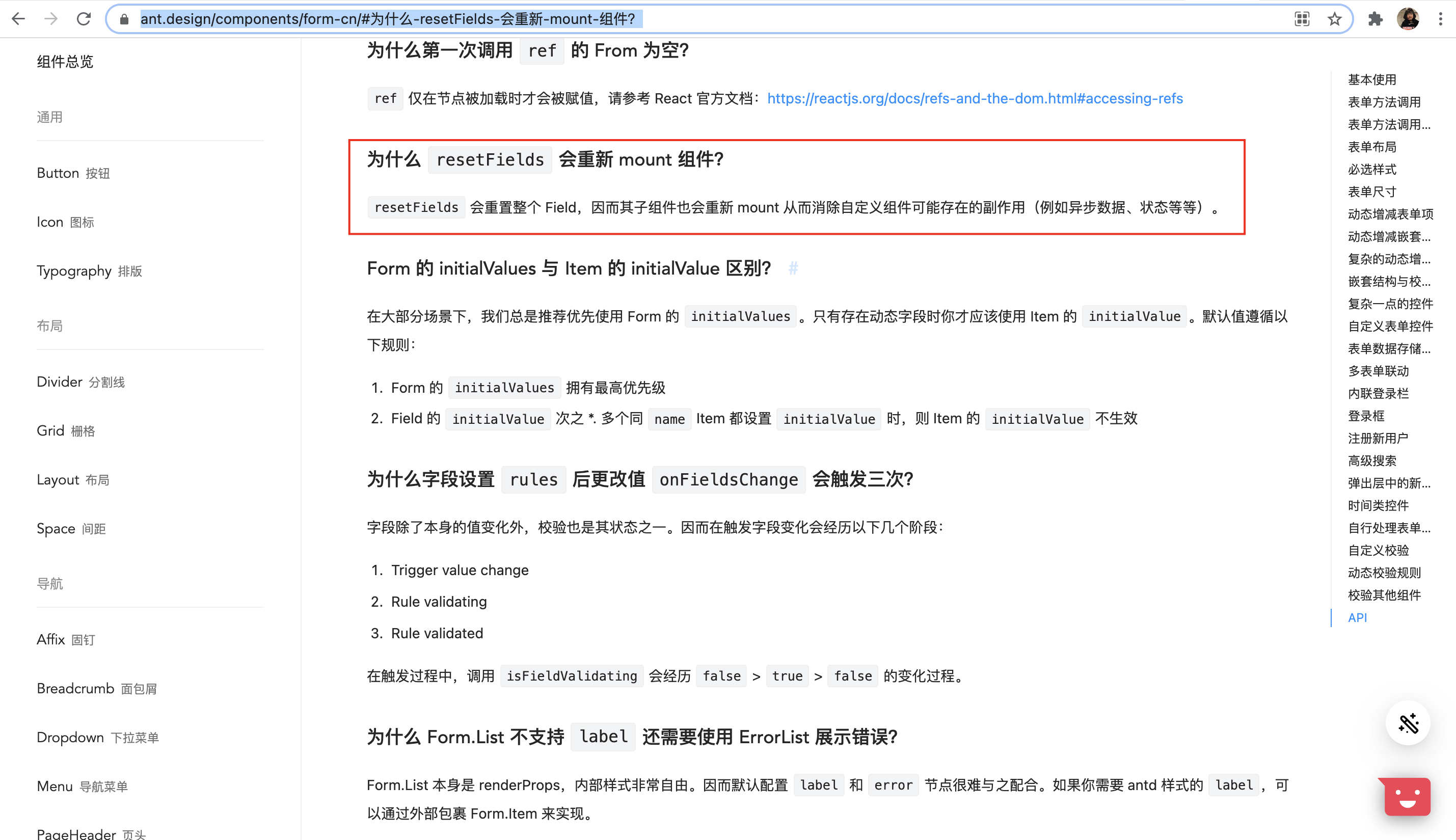The height and width of the screenshot is (840, 1456).
Task: Select 组件总览 at sidebar top
Action: 65,61
